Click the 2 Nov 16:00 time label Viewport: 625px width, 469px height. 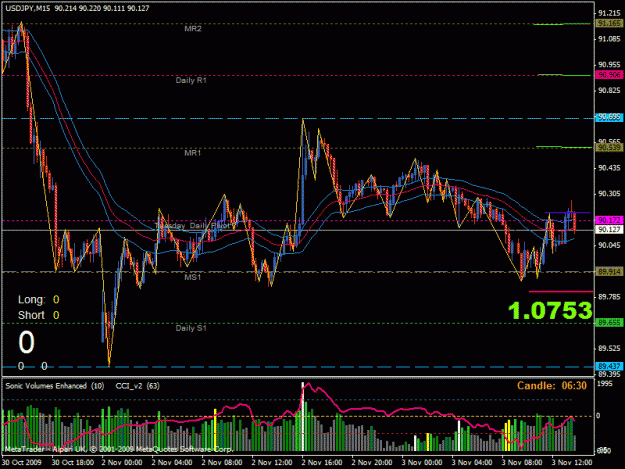point(322,463)
